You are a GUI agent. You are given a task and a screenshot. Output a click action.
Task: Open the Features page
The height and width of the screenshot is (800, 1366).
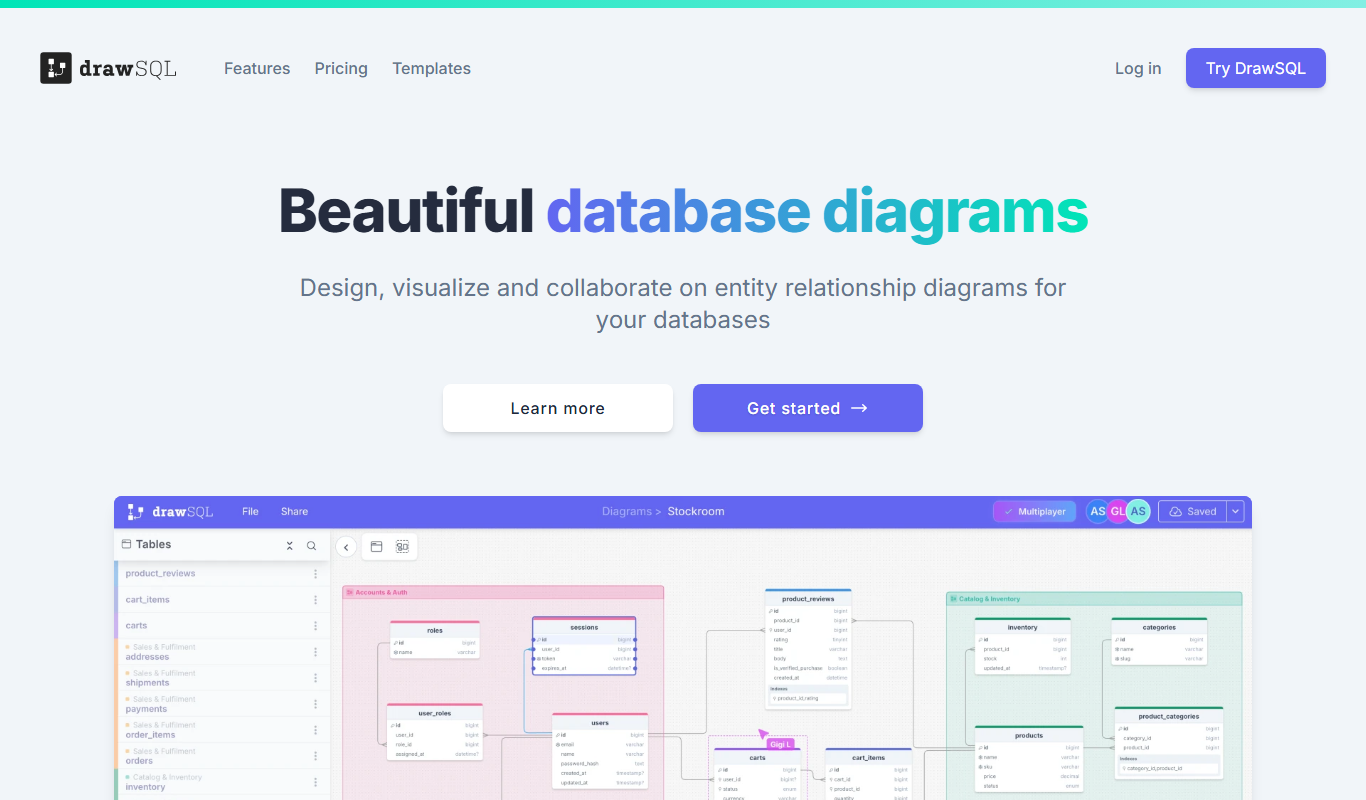(257, 68)
